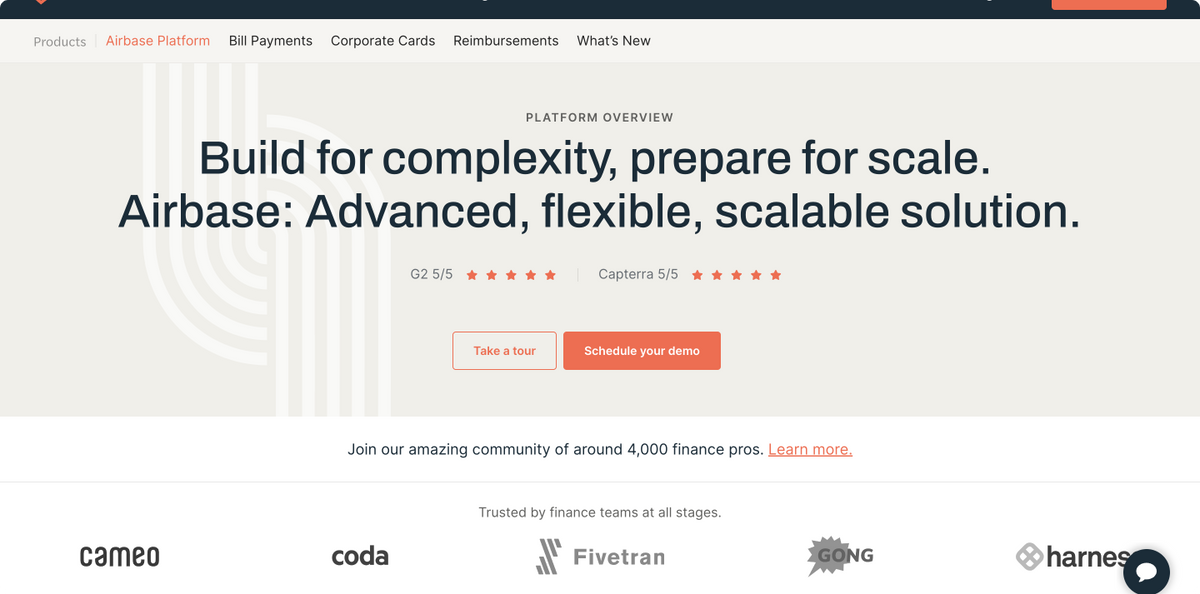1200x594 pixels.
Task: Open What's New
Action: (614, 41)
